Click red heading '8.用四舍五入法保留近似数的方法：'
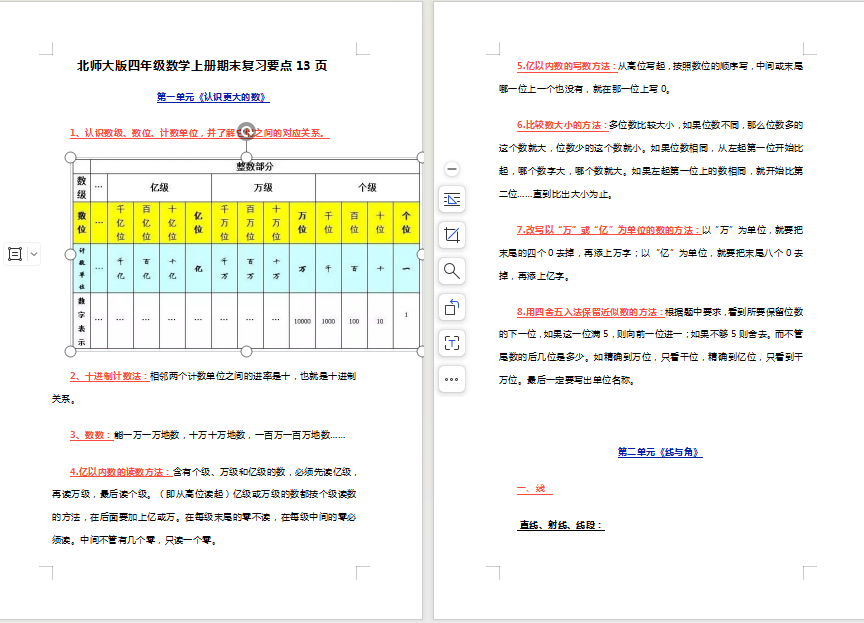 pyautogui.click(x=590, y=312)
